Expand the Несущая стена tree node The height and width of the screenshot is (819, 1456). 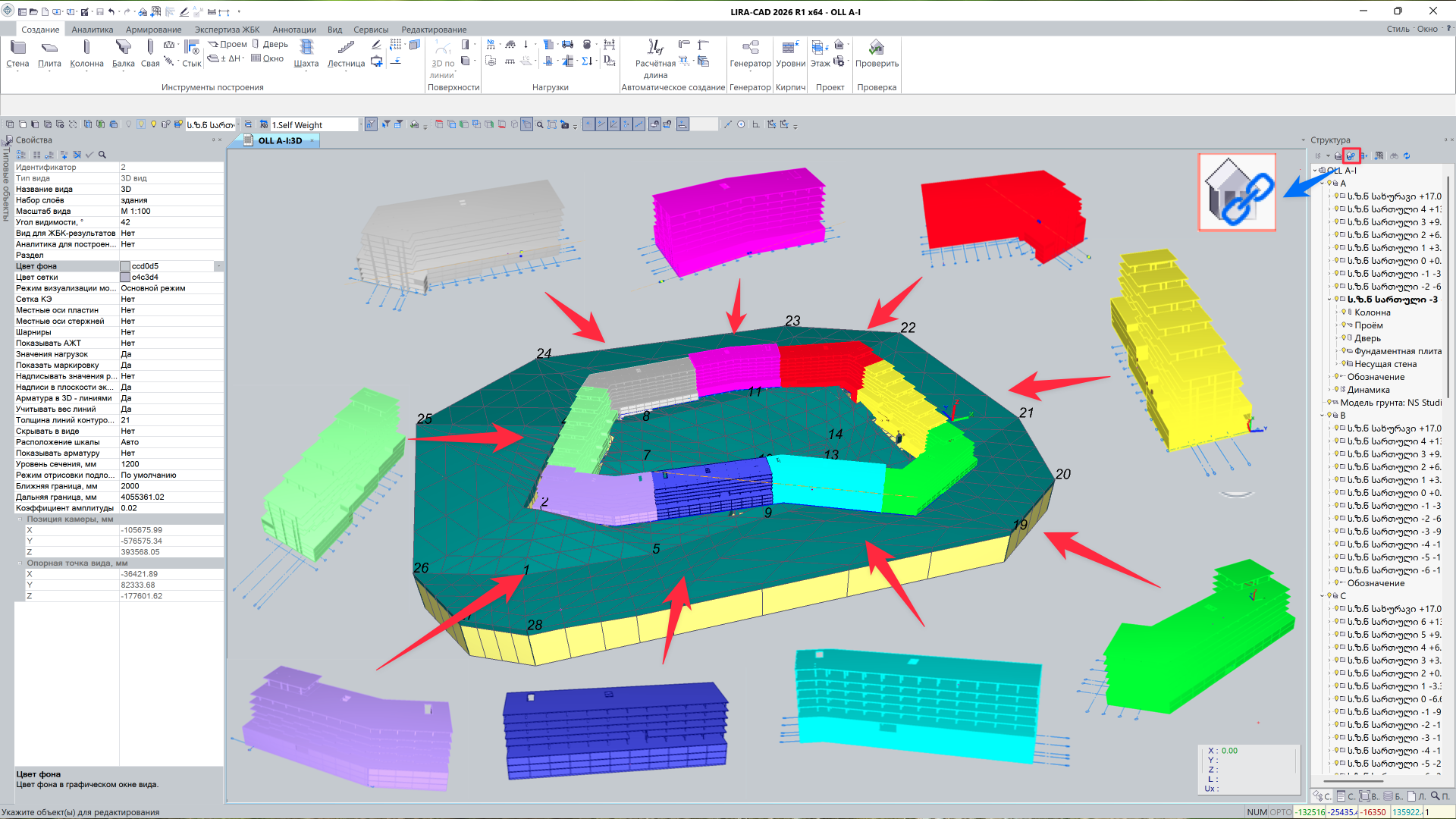click(1336, 364)
